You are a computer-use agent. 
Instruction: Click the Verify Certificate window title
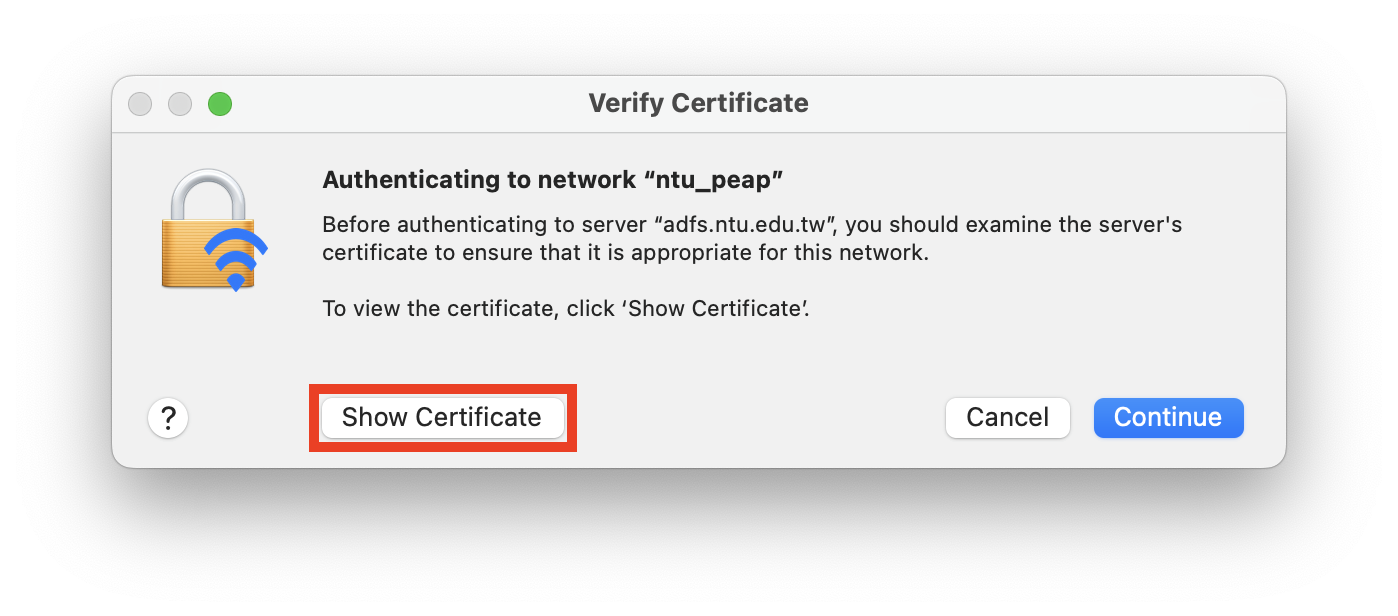point(698,103)
